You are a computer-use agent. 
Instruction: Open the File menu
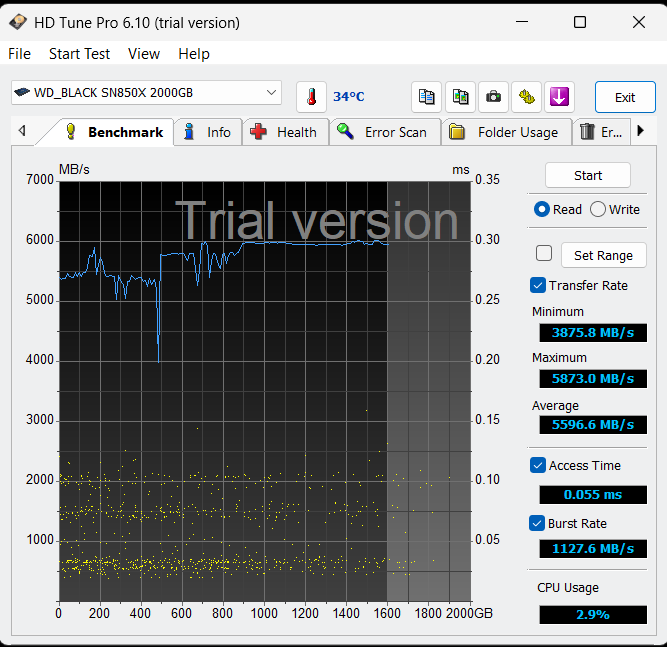(19, 54)
